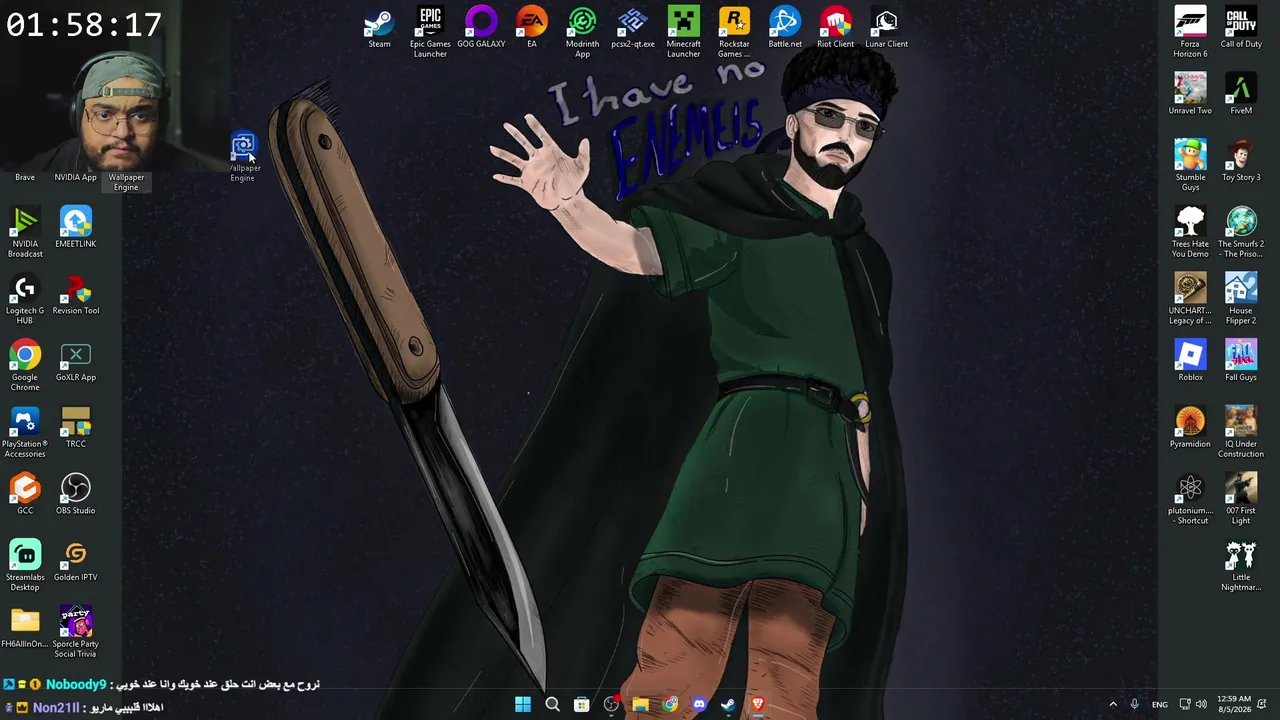Select the Riot Client icon
The image size is (1280, 720).
835,28
